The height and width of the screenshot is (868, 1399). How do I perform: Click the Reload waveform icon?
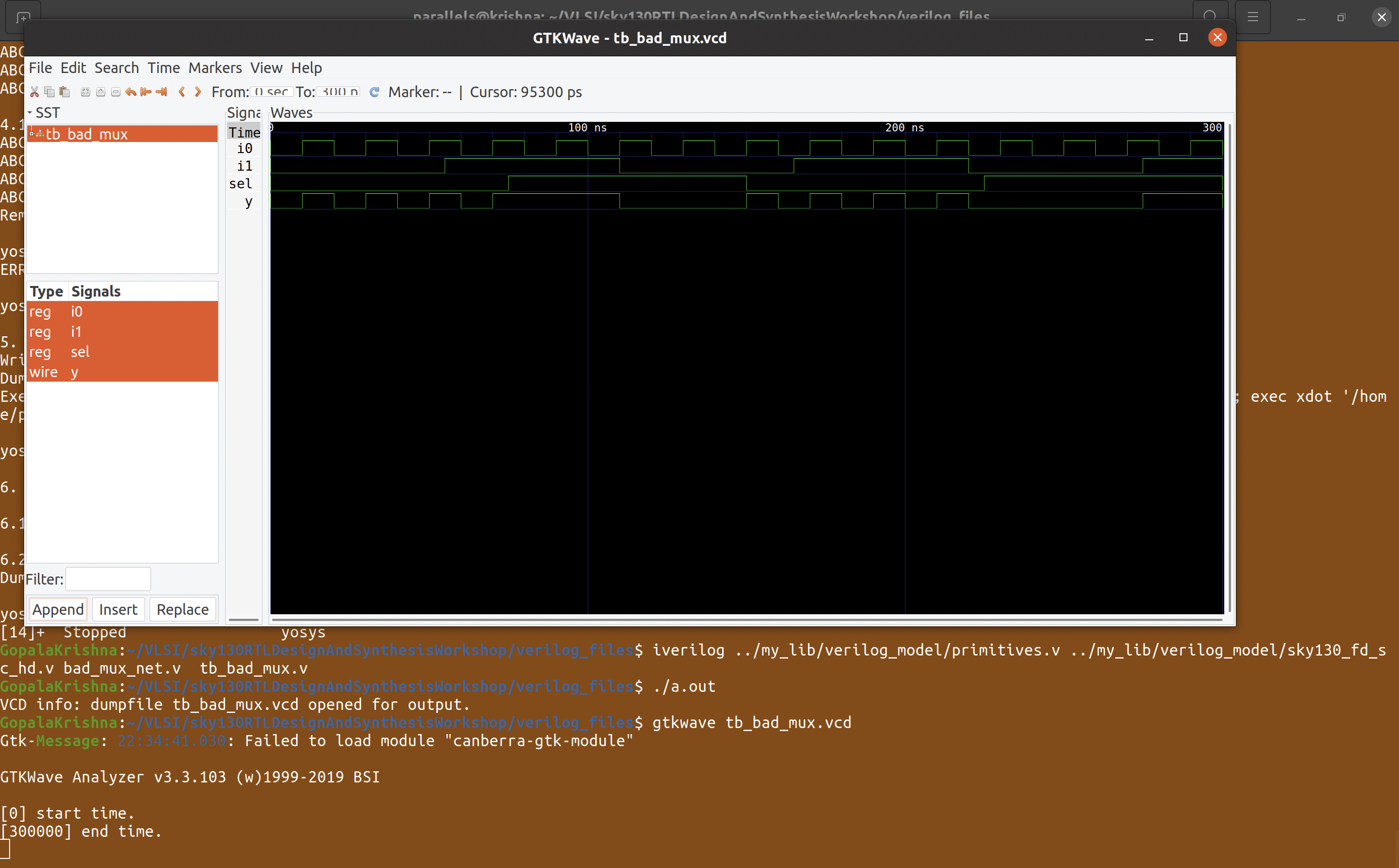[374, 92]
